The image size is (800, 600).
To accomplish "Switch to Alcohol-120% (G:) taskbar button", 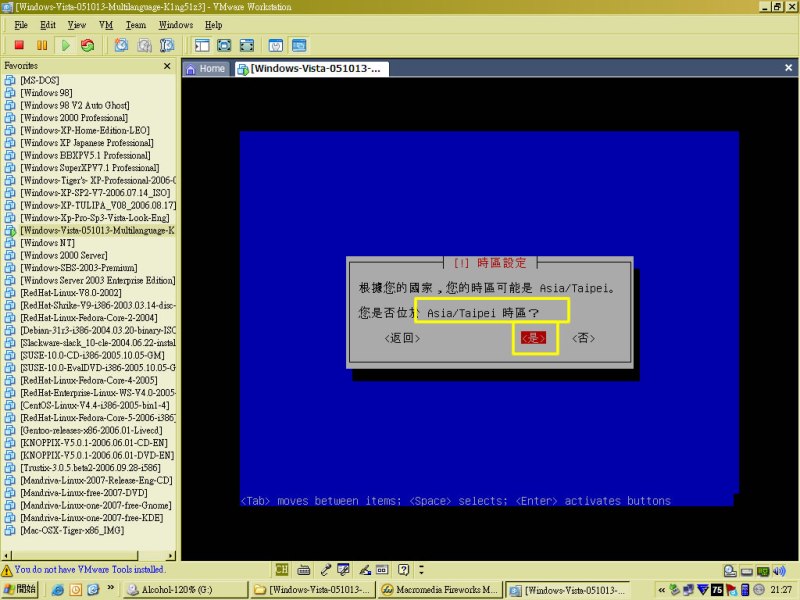I will pyautogui.click(x=186, y=590).
